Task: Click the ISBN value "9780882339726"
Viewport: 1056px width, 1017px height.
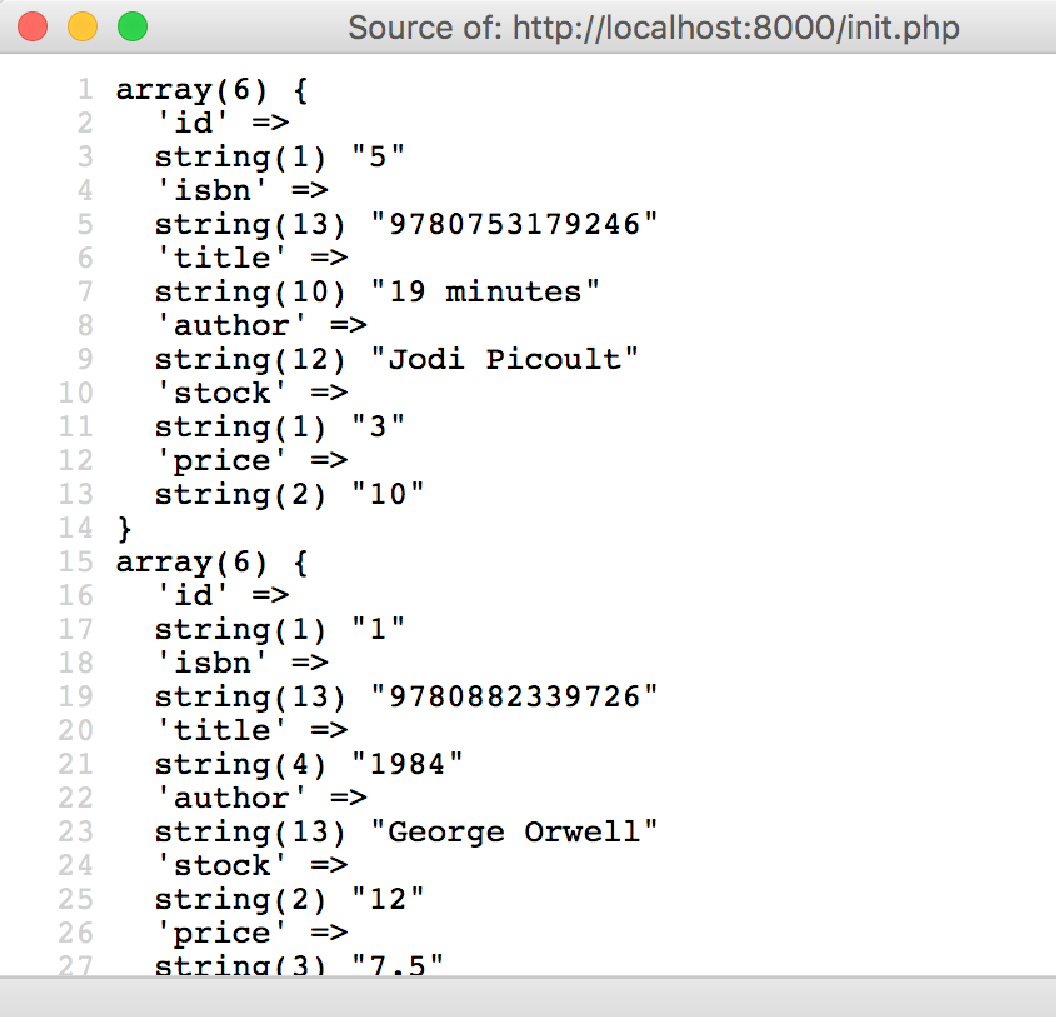Action: pyautogui.click(x=515, y=696)
